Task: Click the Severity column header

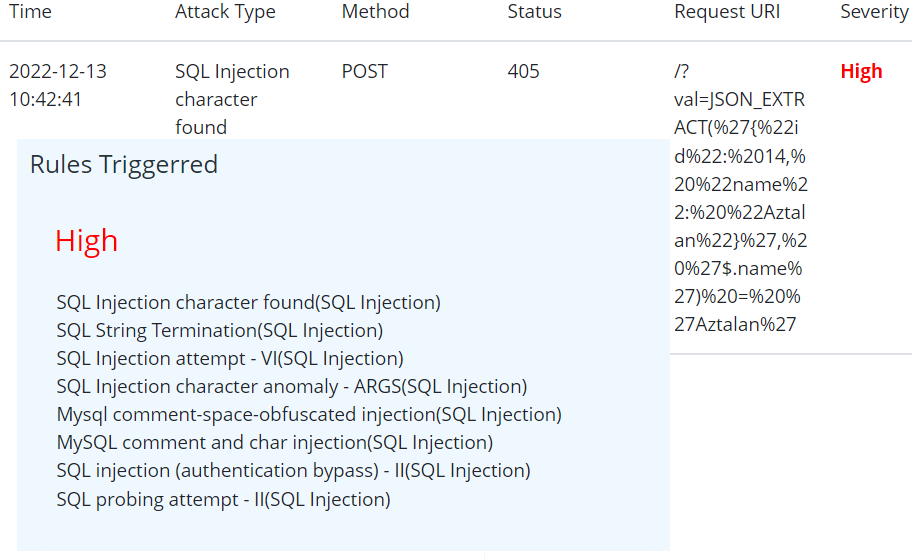Action: coord(874,12)
